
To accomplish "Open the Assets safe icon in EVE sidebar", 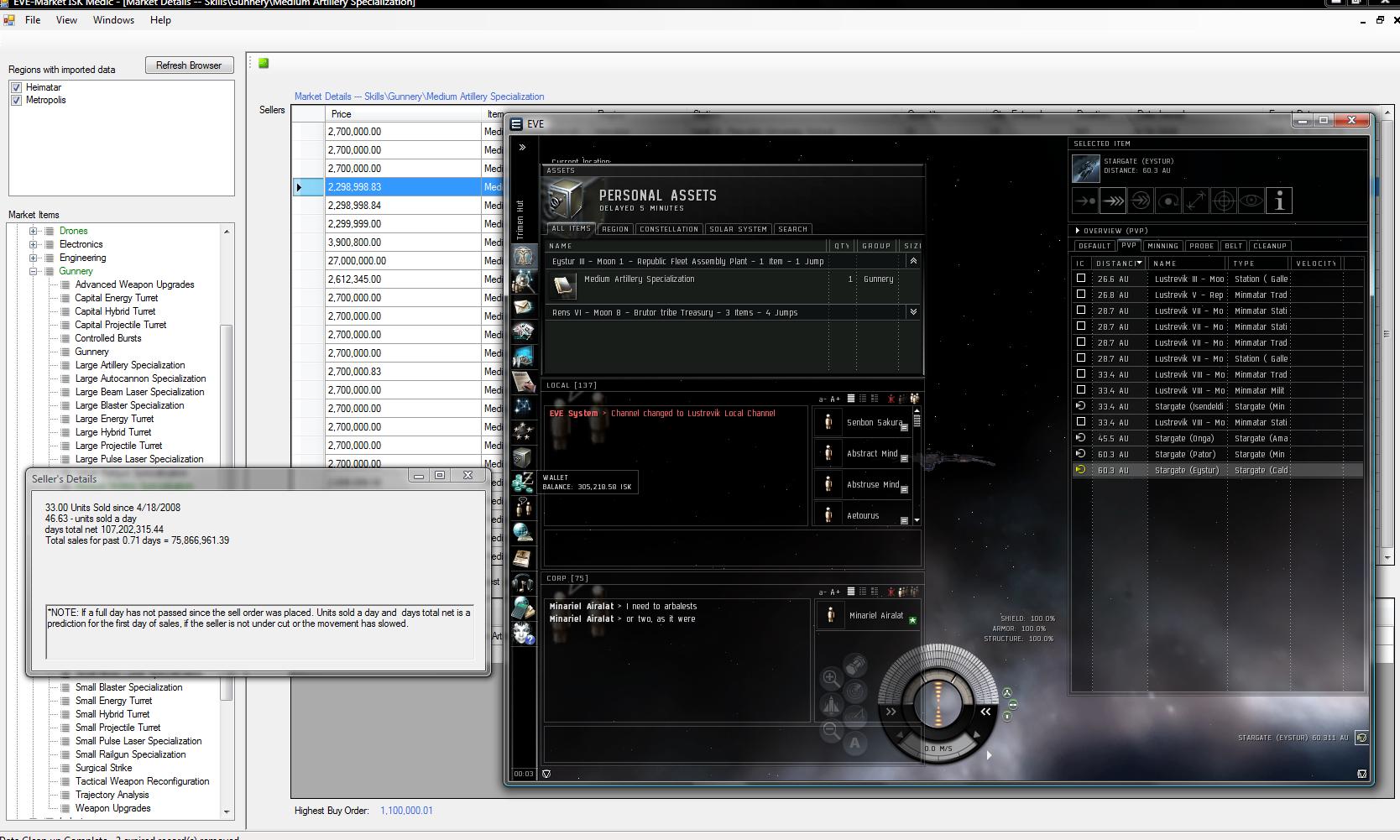I will [x=524, y=457].
